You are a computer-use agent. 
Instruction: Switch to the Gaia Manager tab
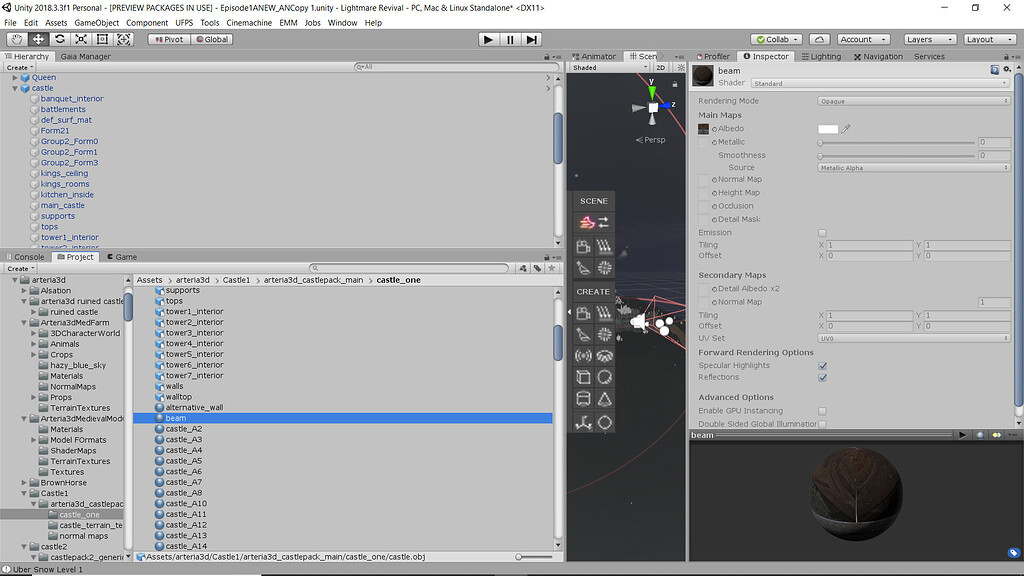tap(86, 56)
